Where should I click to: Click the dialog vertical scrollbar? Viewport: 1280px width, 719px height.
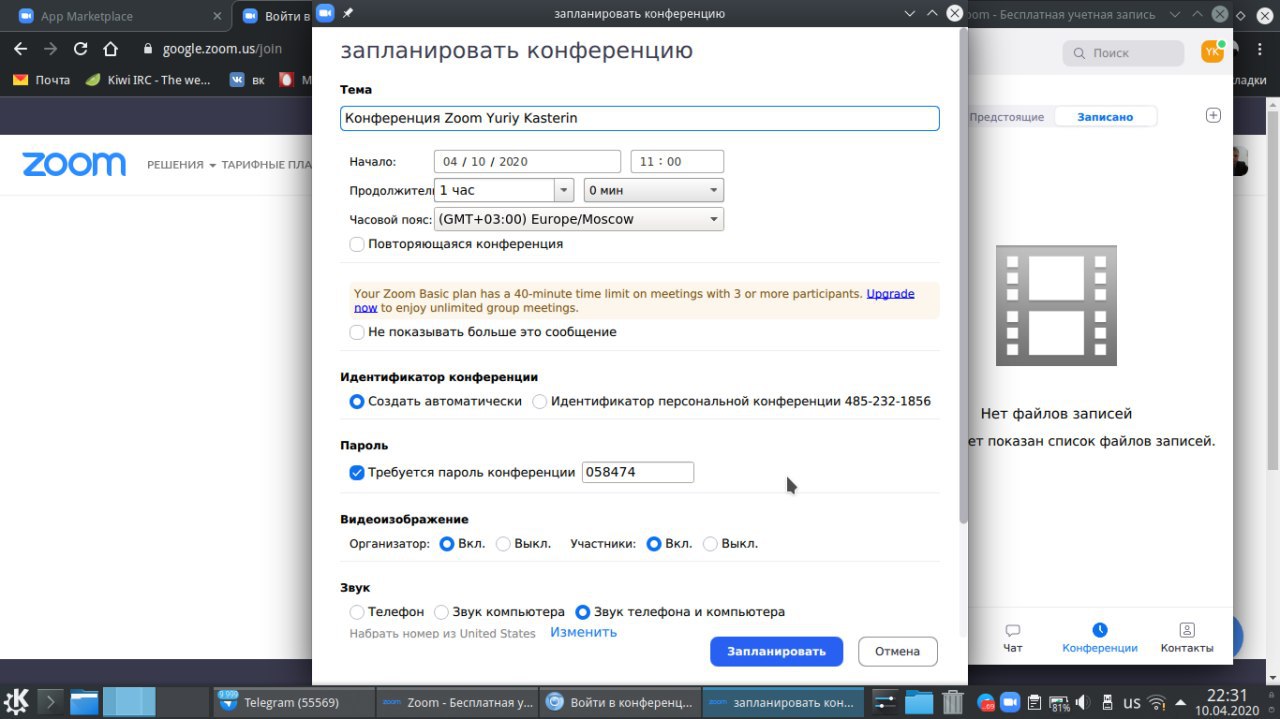[963, 275]
